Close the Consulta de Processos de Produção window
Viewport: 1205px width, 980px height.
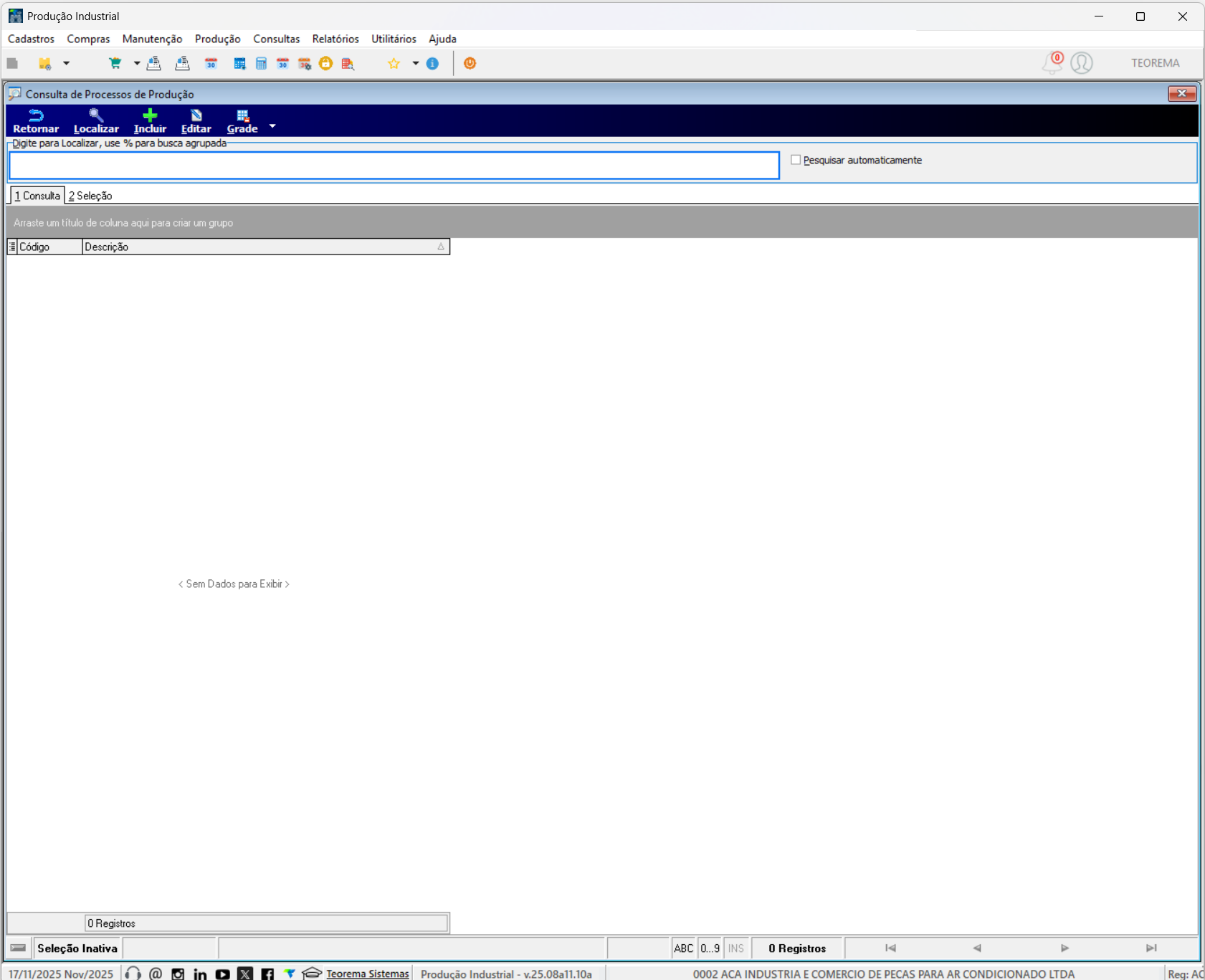tap(1182, 94)
